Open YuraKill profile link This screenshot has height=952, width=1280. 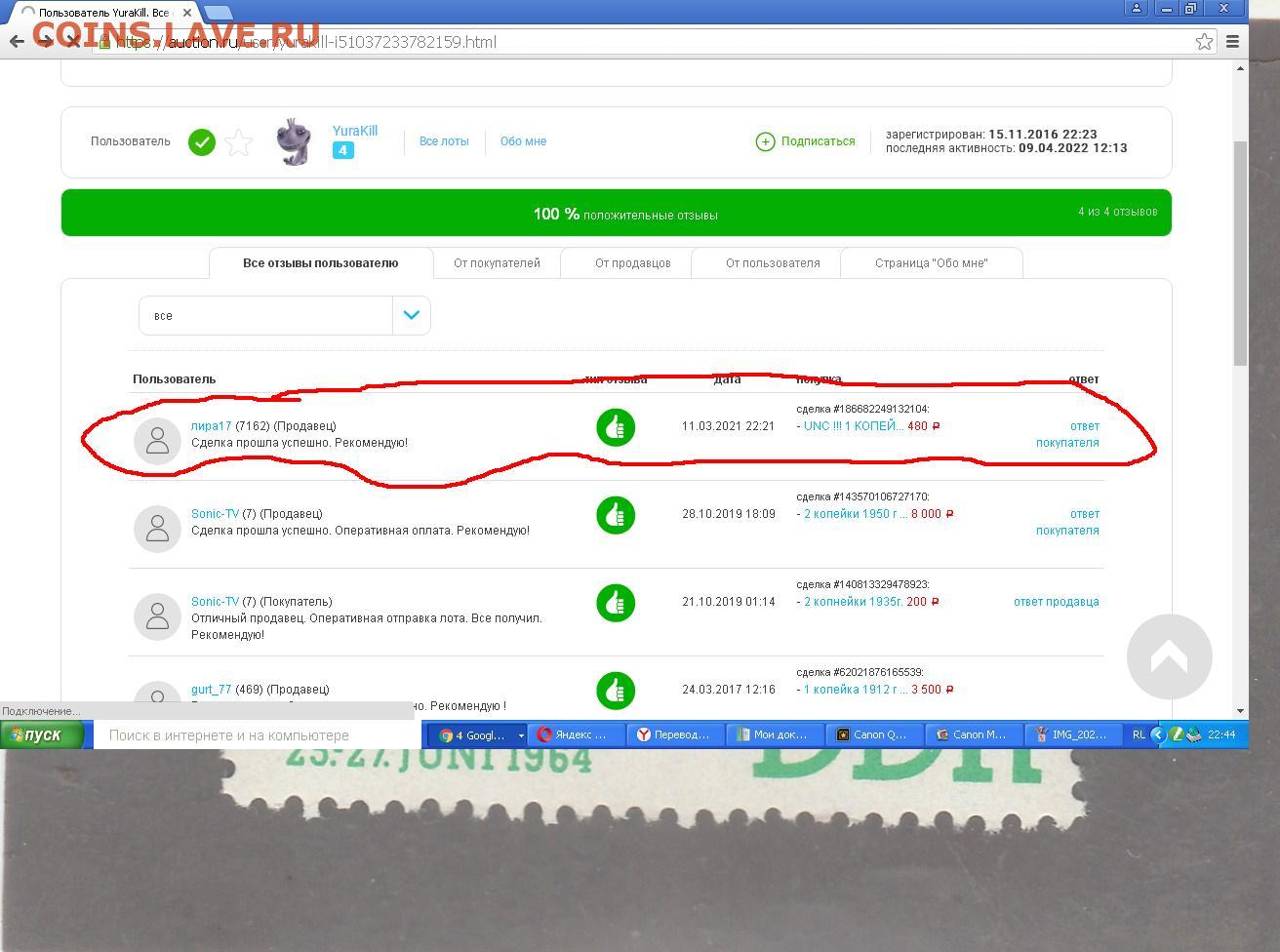[354, 131]
